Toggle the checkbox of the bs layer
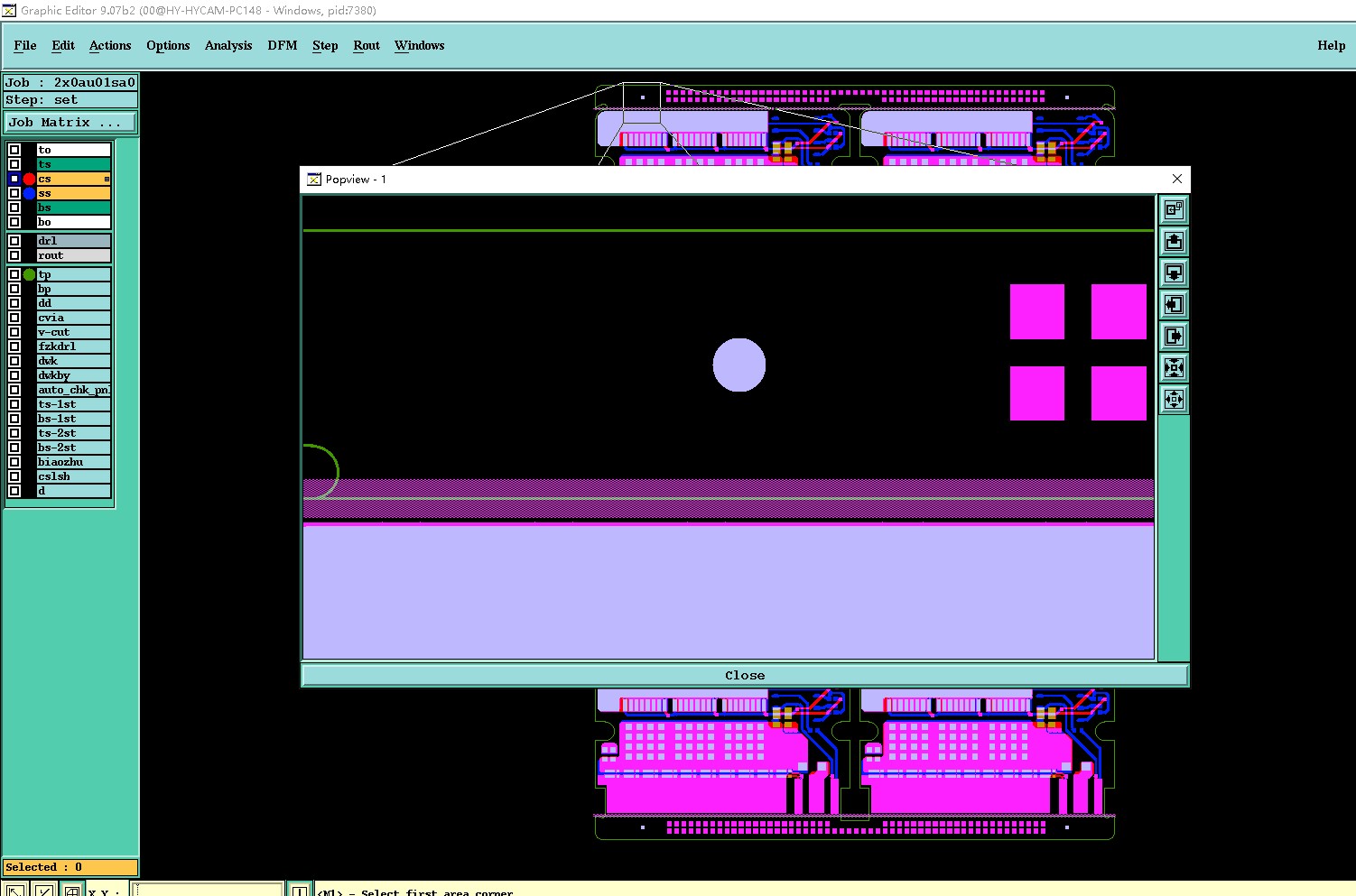1356x896 pixels. coord(14,208)
